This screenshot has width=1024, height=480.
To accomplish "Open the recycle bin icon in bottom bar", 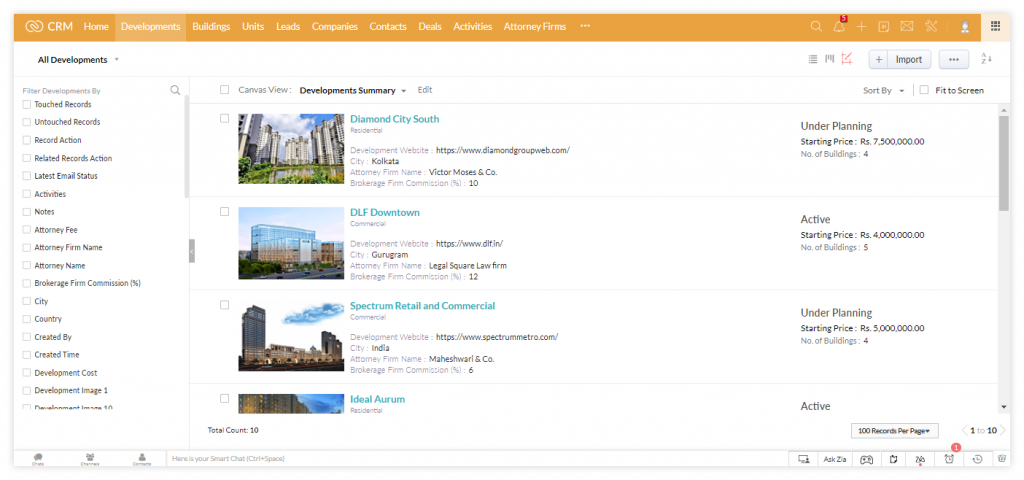I will pyautogui.click(x=1002, y=459).
